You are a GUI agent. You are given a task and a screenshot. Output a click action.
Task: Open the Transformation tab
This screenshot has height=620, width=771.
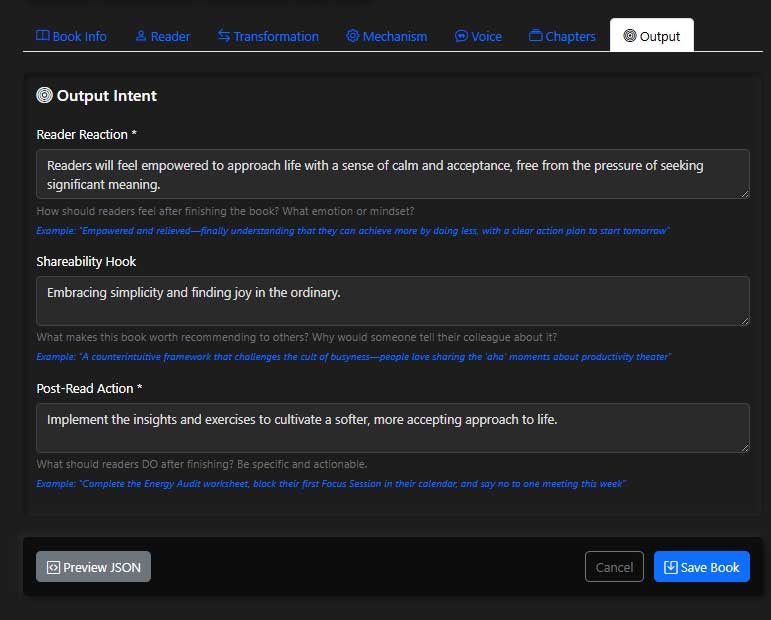pos(268,36)
